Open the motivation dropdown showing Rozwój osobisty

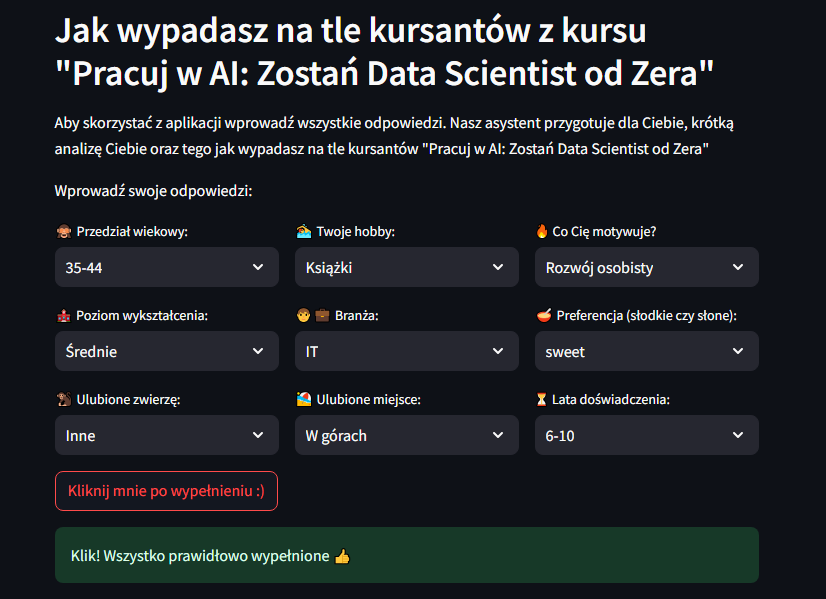(x=646, y=266)
